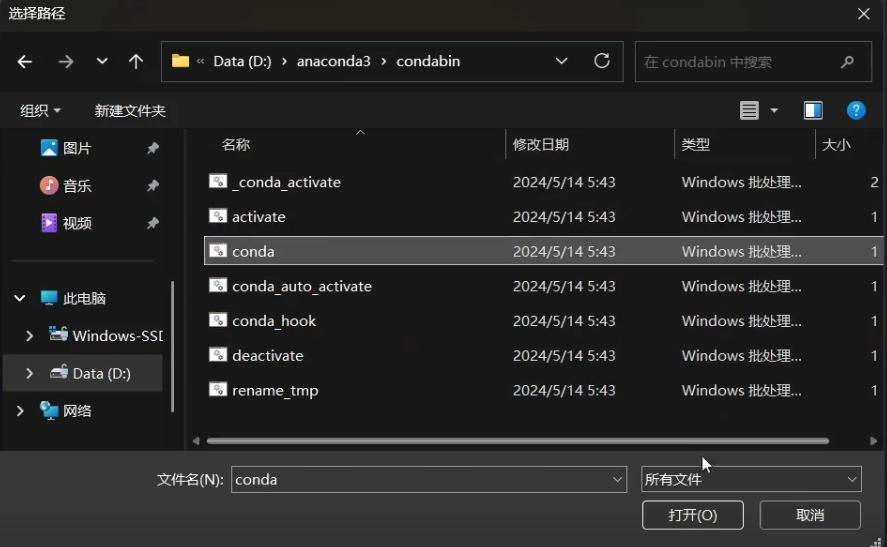This screenshot has height=547, width=887.
Task: Click file icon of conda_auto_activate
Action: pyautogui.click(x=218, y=285)
